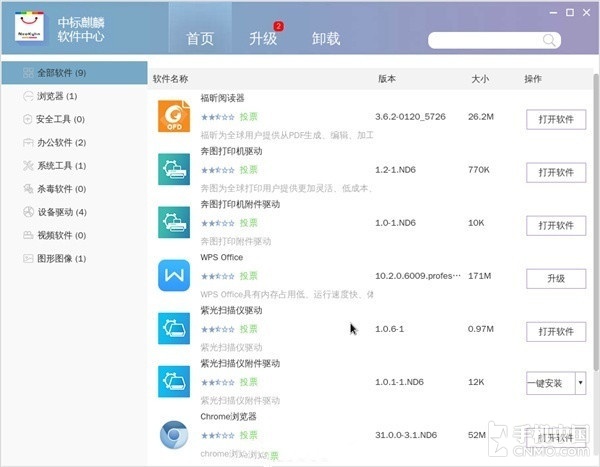Click the 26.2M size value
This screenshot has height=467, width=600.
(481, 117)
